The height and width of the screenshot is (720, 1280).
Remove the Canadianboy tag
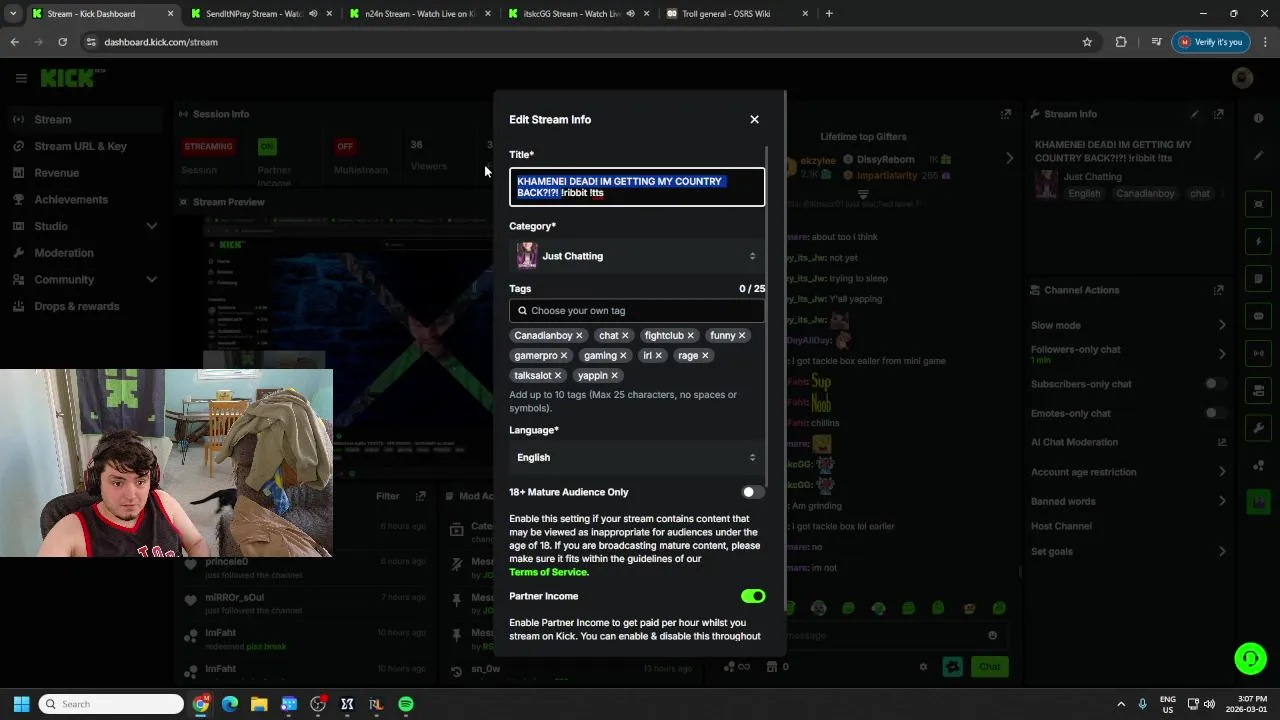579,336
